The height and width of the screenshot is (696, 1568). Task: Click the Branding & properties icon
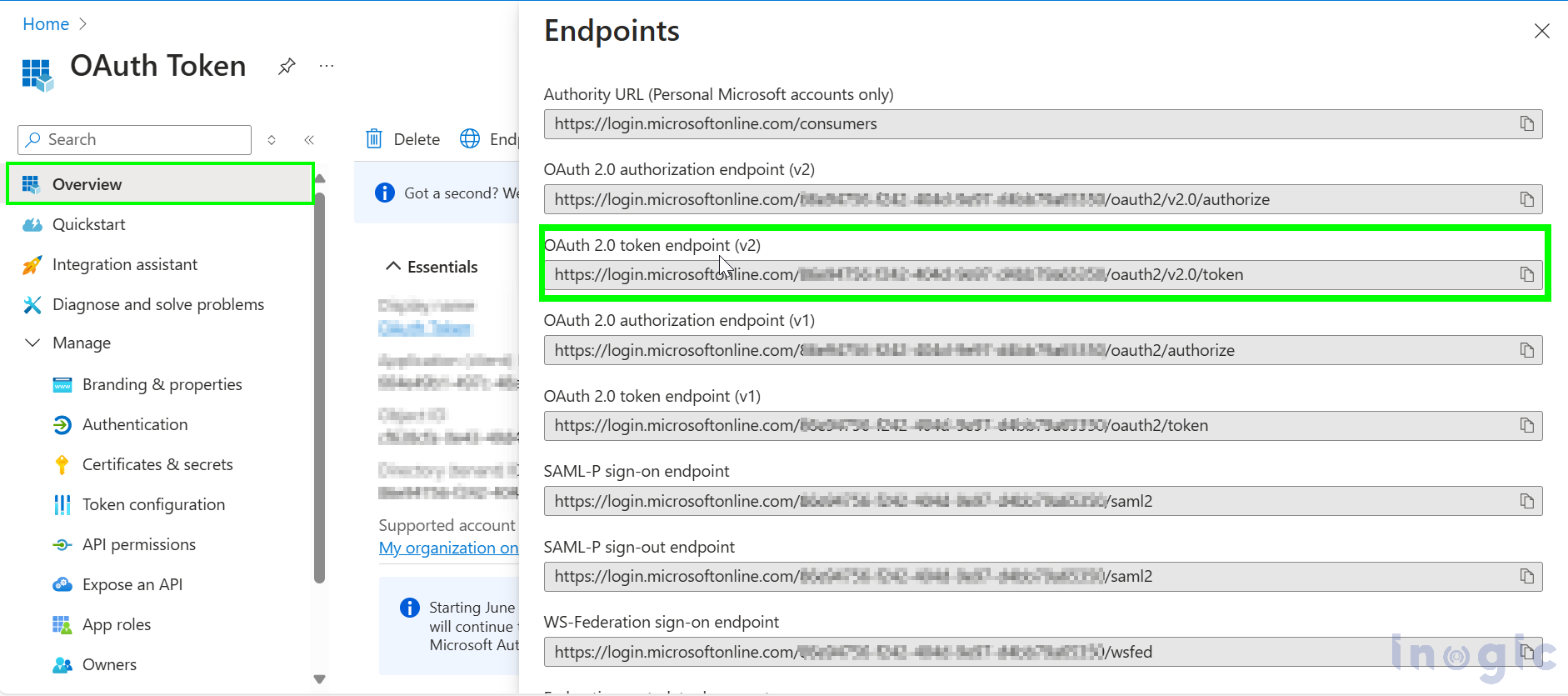tap(62, 385)
